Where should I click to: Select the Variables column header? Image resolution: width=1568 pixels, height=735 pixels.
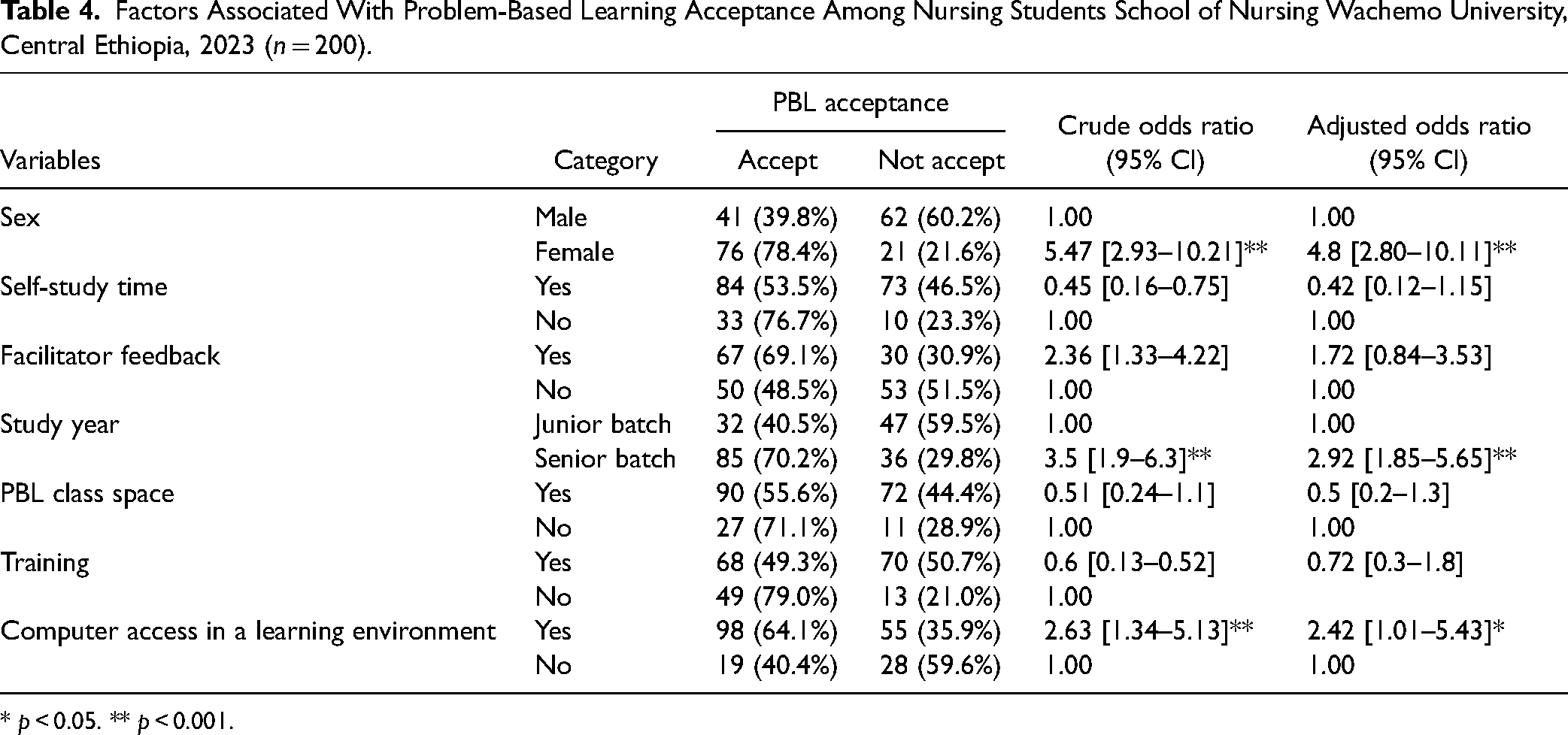tap(50, 160)
